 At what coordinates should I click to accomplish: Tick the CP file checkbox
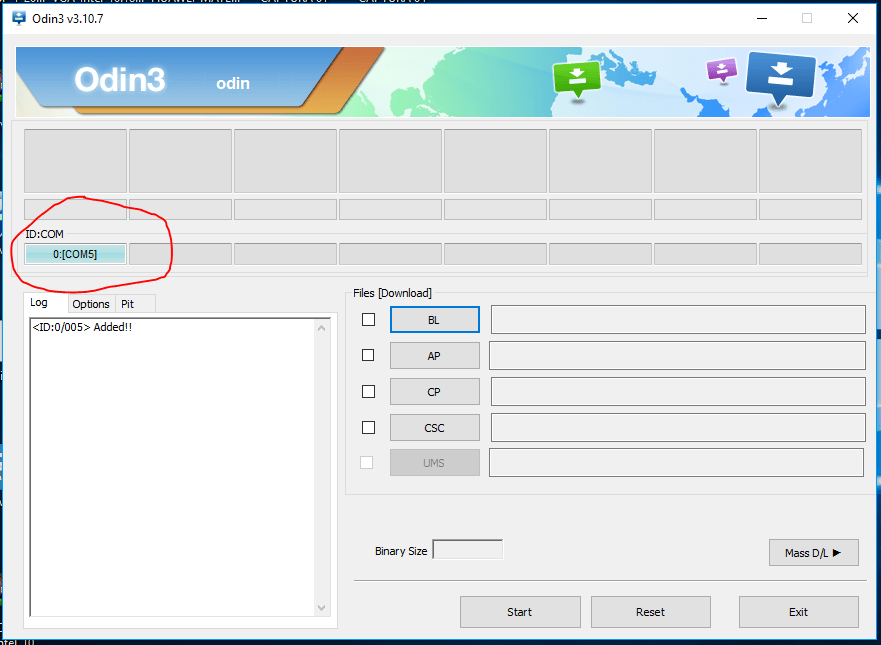368,392
